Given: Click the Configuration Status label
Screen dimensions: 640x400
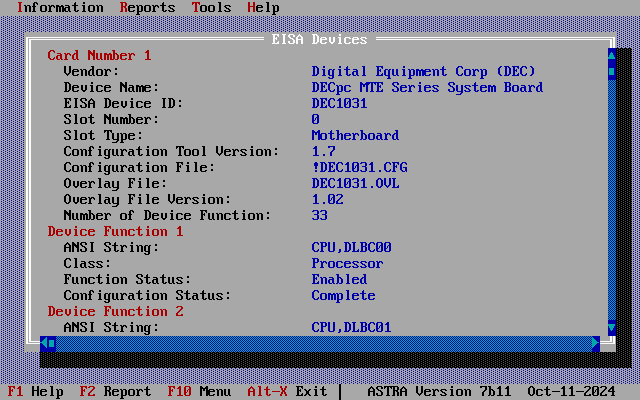Looking at the screenshot, I should (x=147, y=296).
